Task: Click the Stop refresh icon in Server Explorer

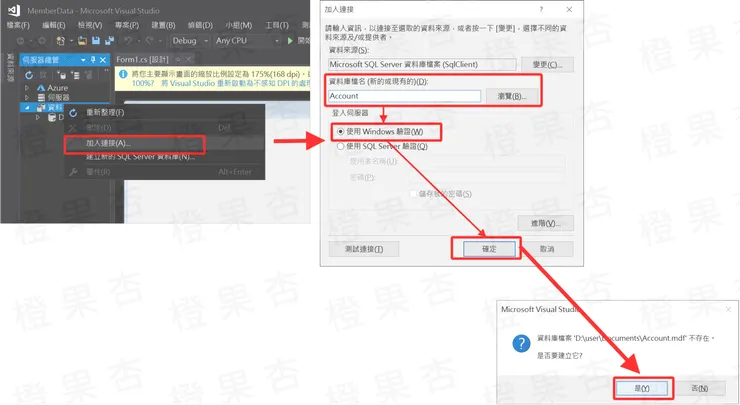Action: point(43,75)
